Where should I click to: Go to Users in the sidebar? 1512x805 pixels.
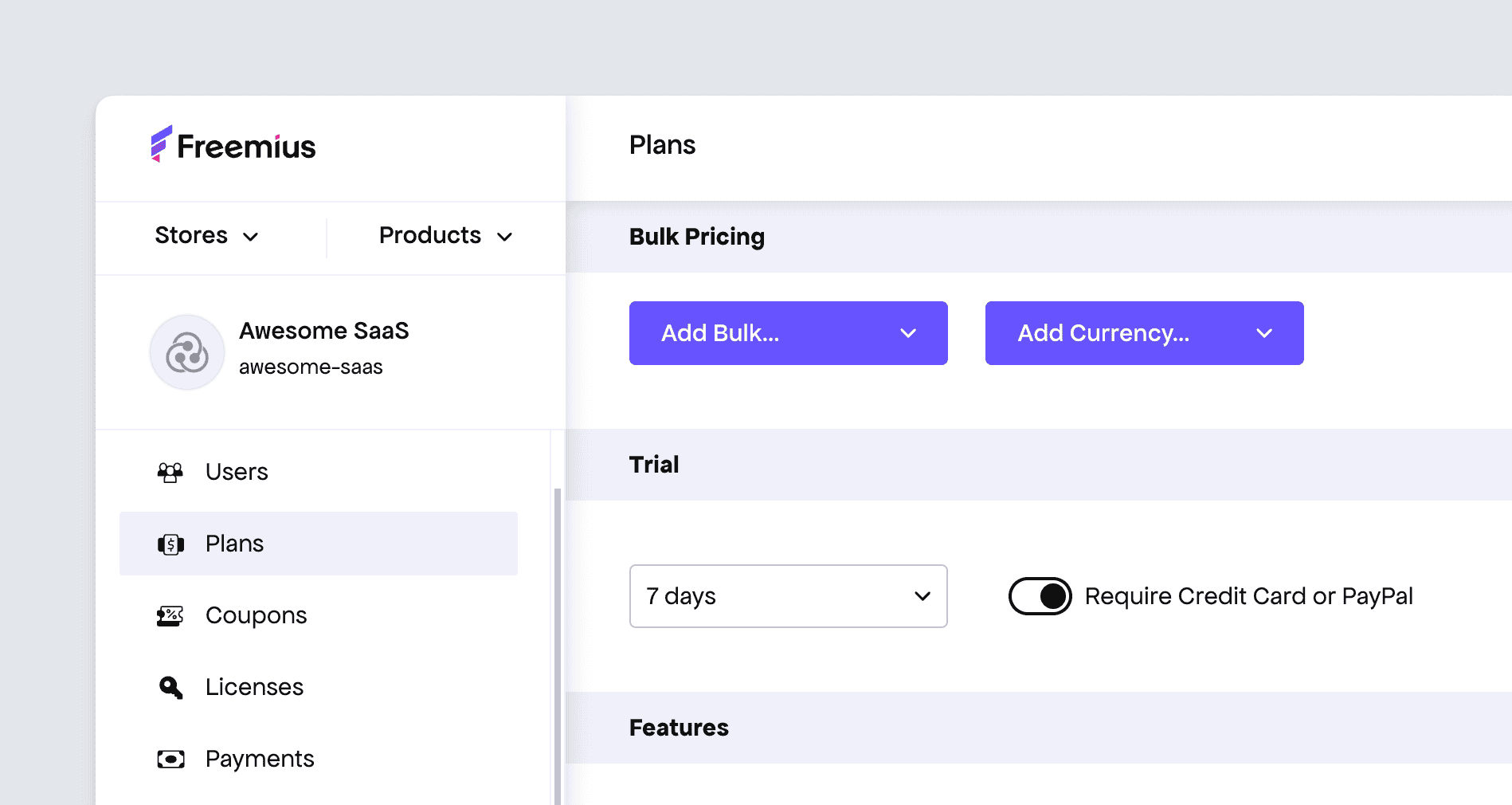coord(319,472)
